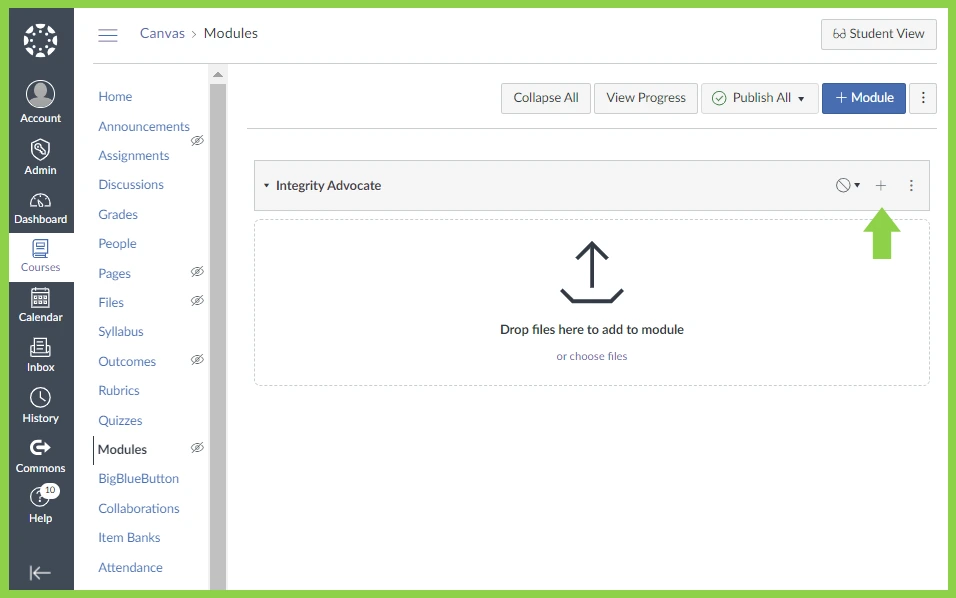Click the Integrity Advocate module title
This screenshot has height=598, width=956.
(328, 185)
